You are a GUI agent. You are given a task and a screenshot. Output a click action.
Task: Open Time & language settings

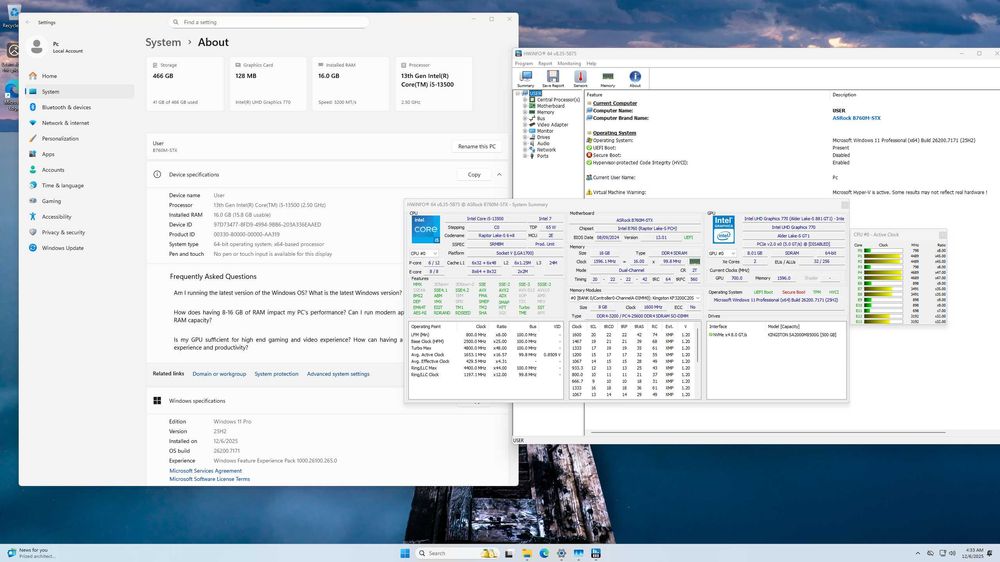[79, 186]
